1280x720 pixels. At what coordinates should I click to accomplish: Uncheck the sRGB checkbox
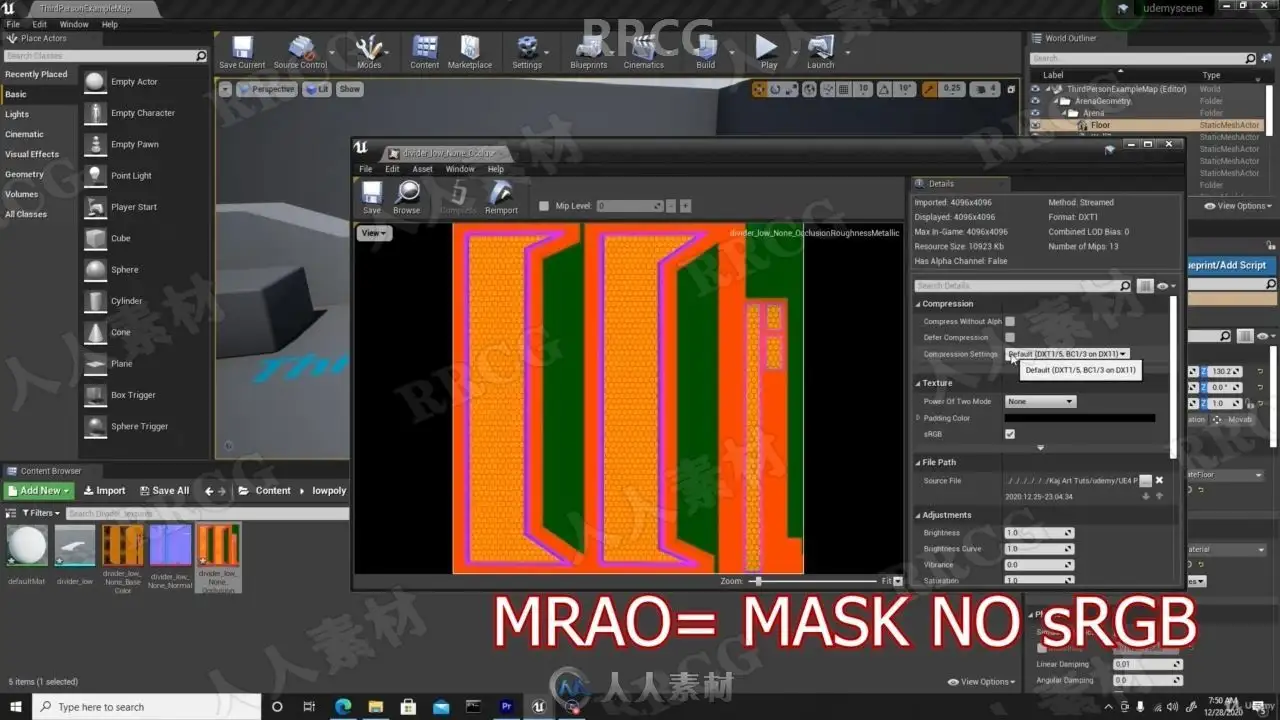(1010, 434)
